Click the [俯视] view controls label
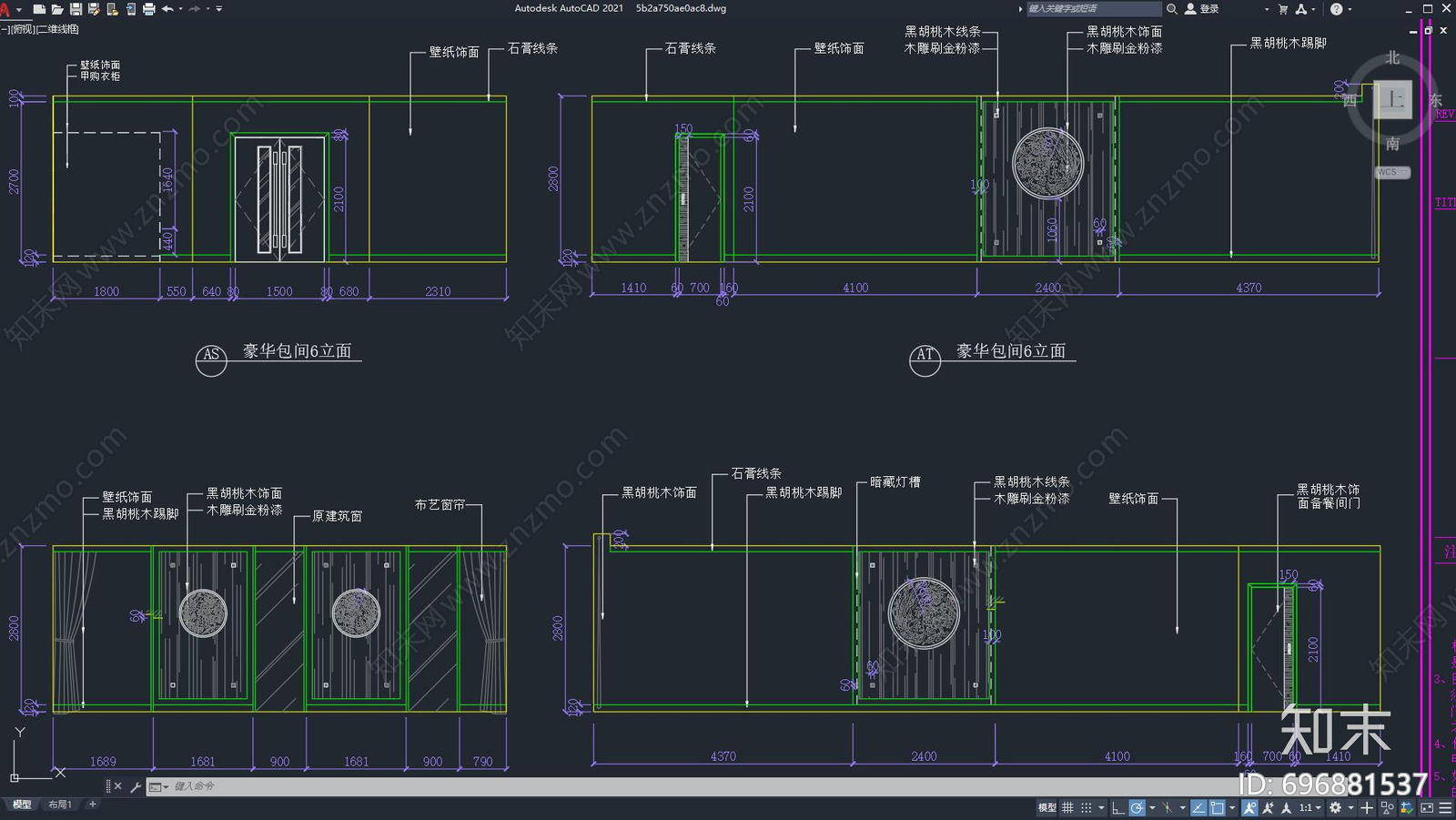 coord(23,29)
